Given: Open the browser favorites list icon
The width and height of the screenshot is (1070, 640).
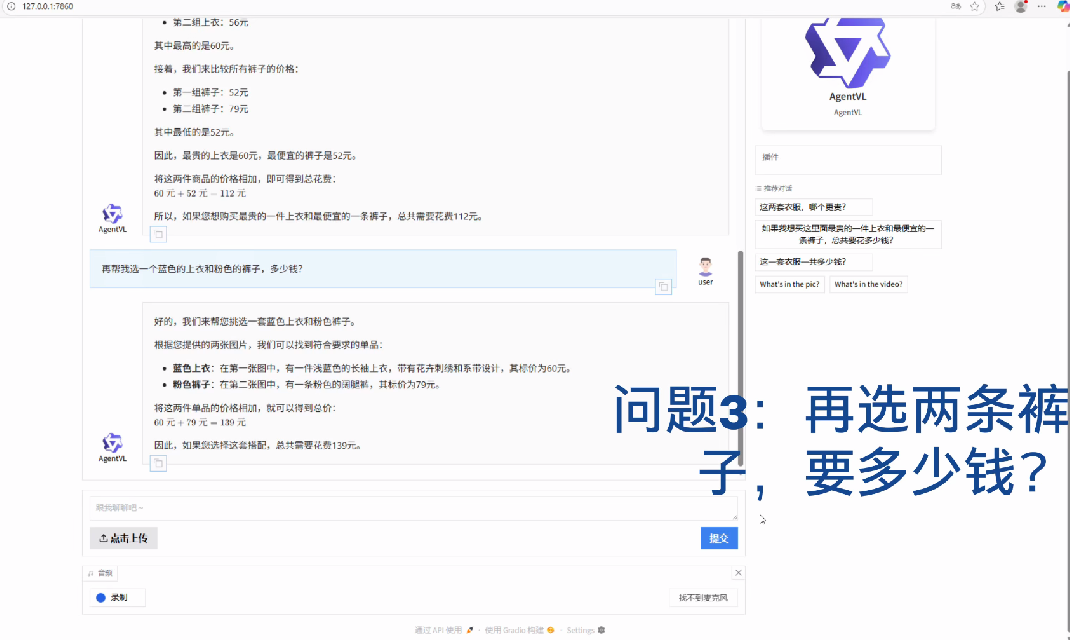Looking at the screenshot, I should 998,6.
